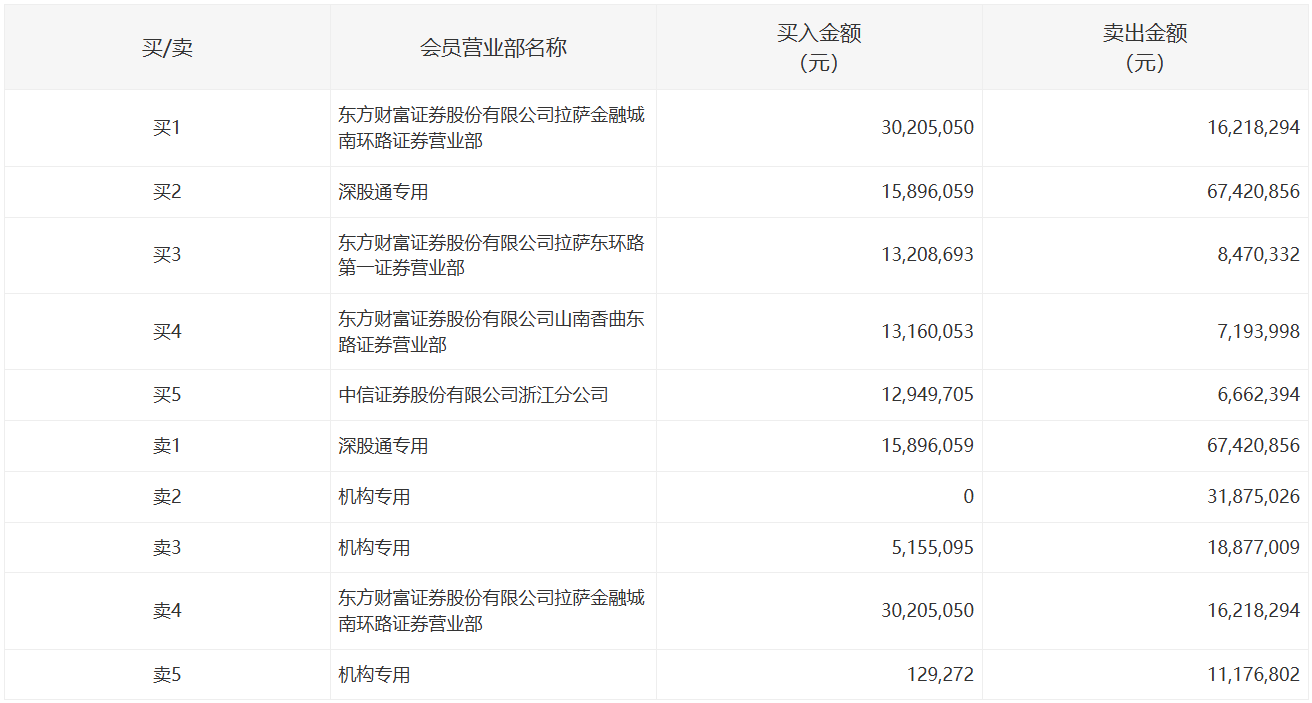
Task: Select the 买2 row label
Action: point(165,191)
